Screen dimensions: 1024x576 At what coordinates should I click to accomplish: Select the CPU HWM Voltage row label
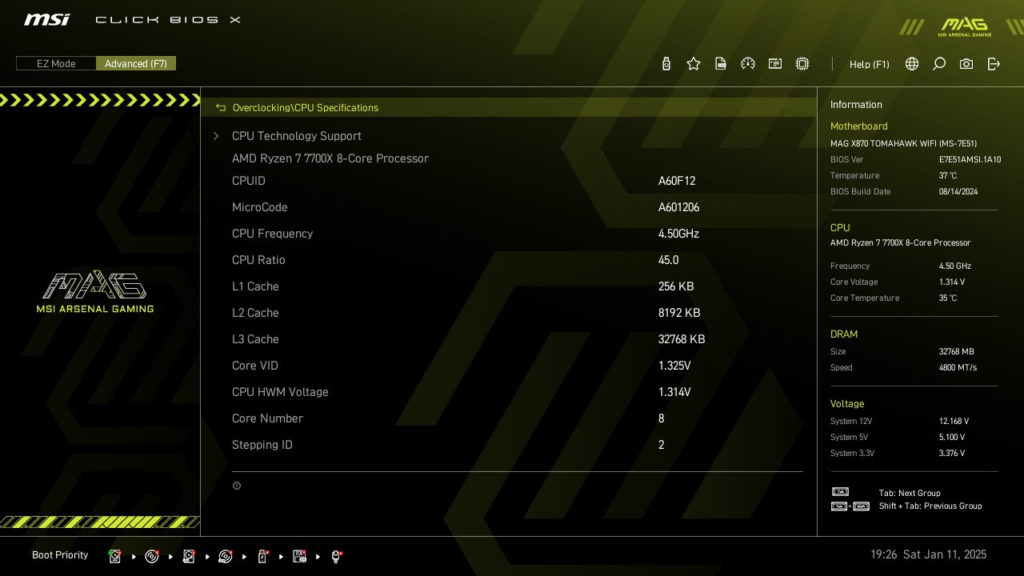(x=280, y=392)
